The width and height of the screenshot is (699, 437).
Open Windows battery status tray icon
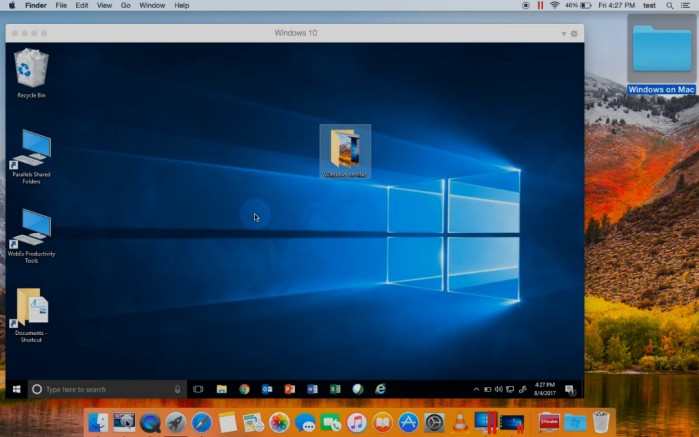488,389
